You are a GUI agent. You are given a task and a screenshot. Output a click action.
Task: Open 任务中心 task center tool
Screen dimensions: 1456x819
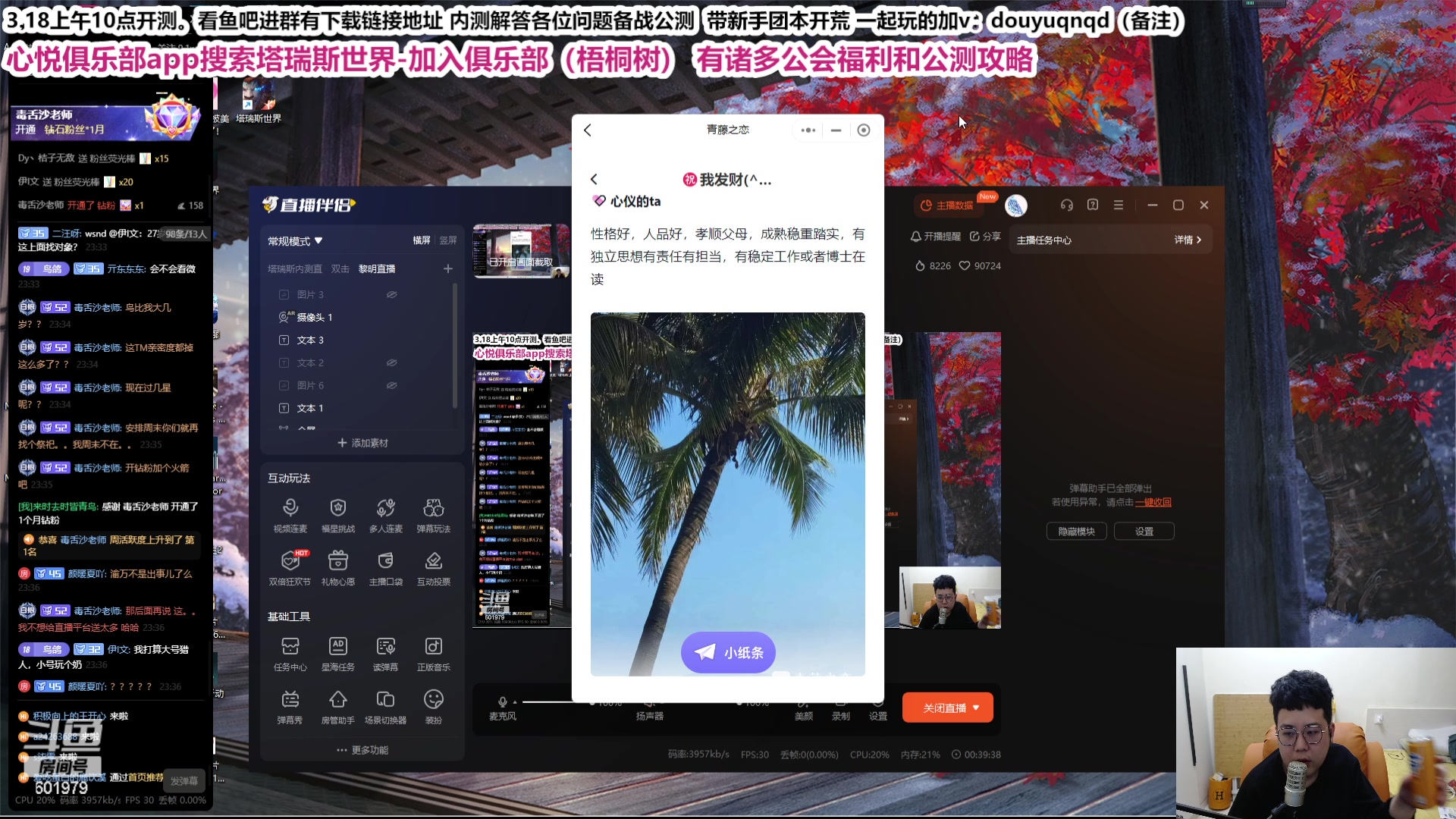[x=290, y=654]
